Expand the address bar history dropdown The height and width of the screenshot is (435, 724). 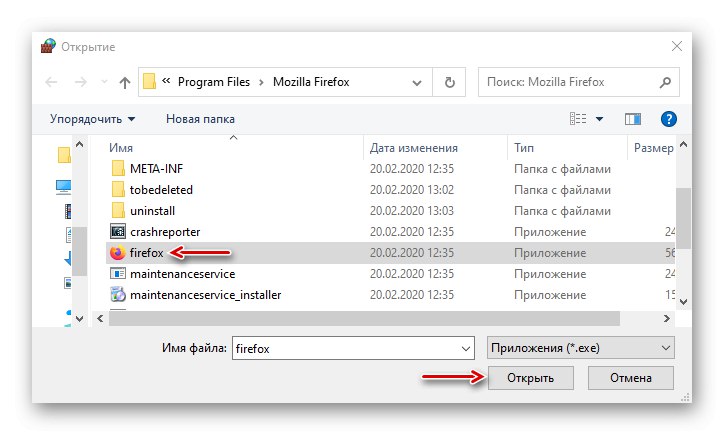click(417, 83)
